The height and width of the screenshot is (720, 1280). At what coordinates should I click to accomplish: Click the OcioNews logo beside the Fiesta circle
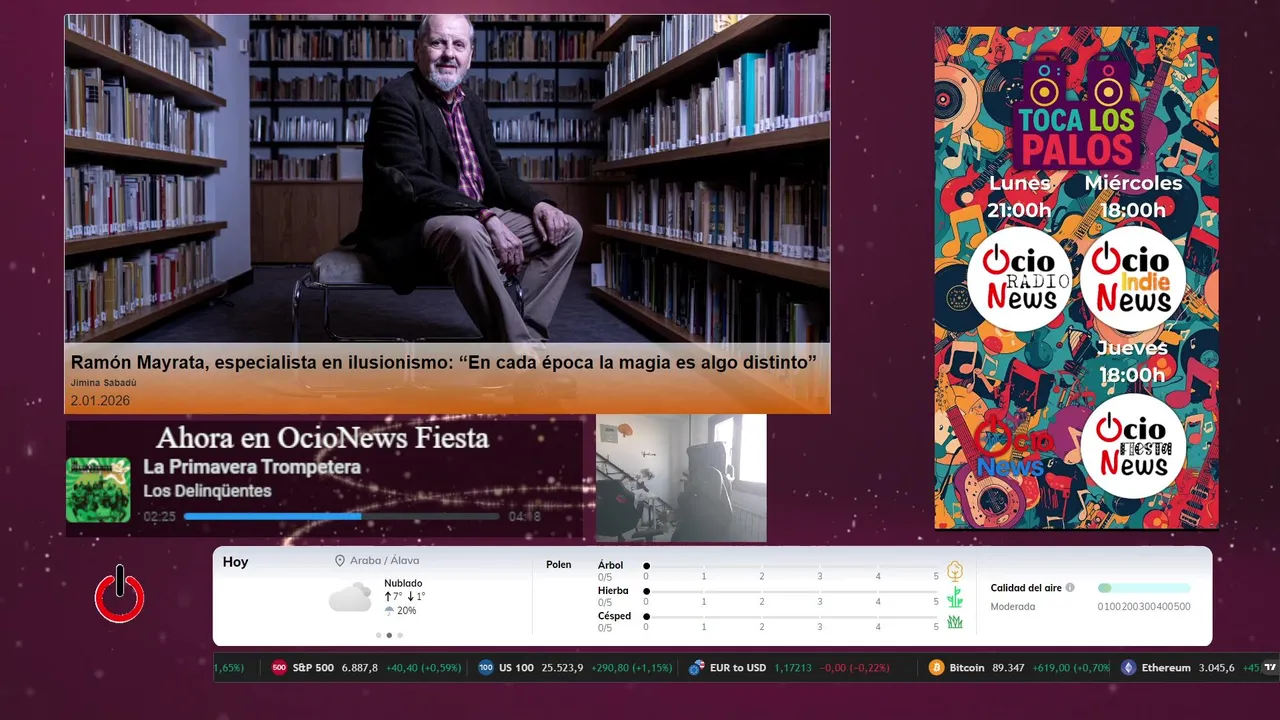pos(1014,447)
